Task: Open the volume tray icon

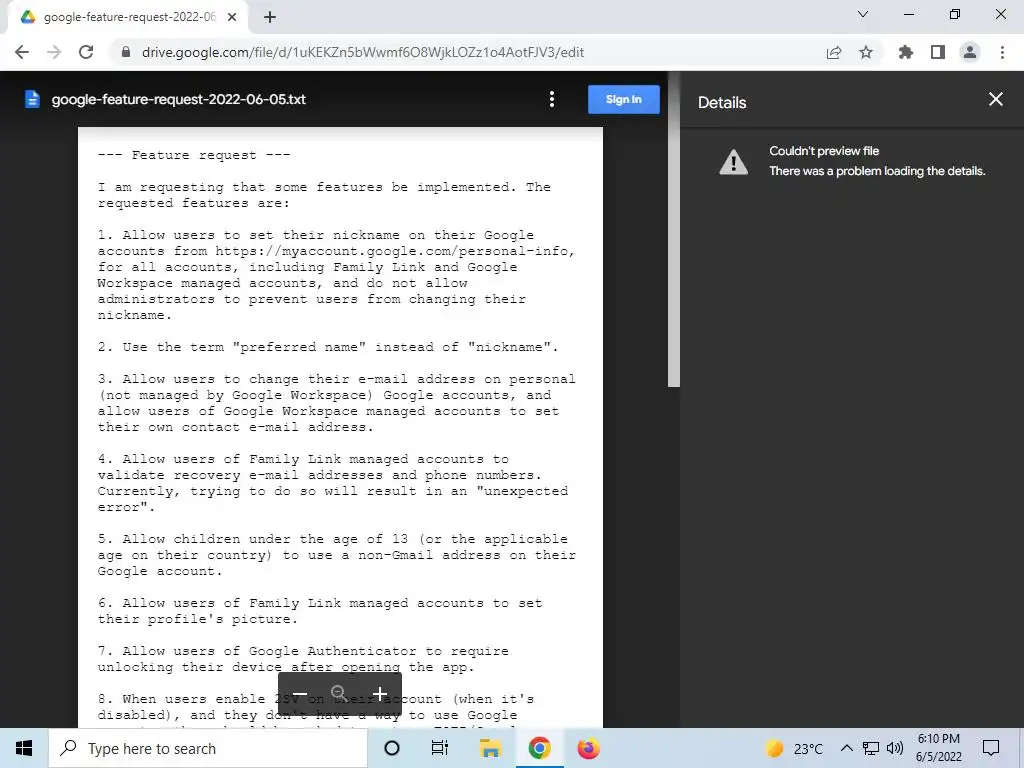Action: (895, 748)
